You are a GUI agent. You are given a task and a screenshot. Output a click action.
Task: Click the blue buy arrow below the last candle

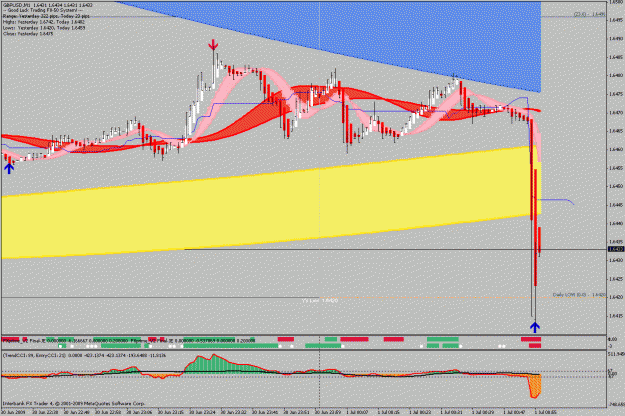click(535, 327)
